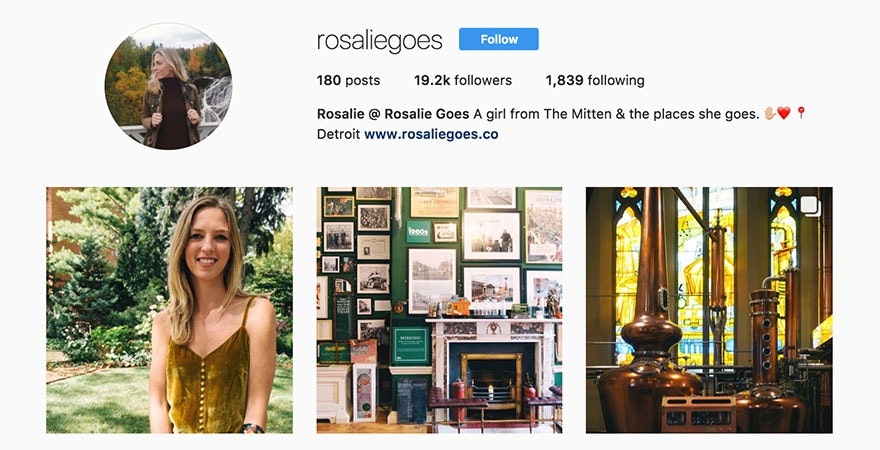The image size is (880, 450).
Task: Click the red location pin emoji
Action: [800, 114]
